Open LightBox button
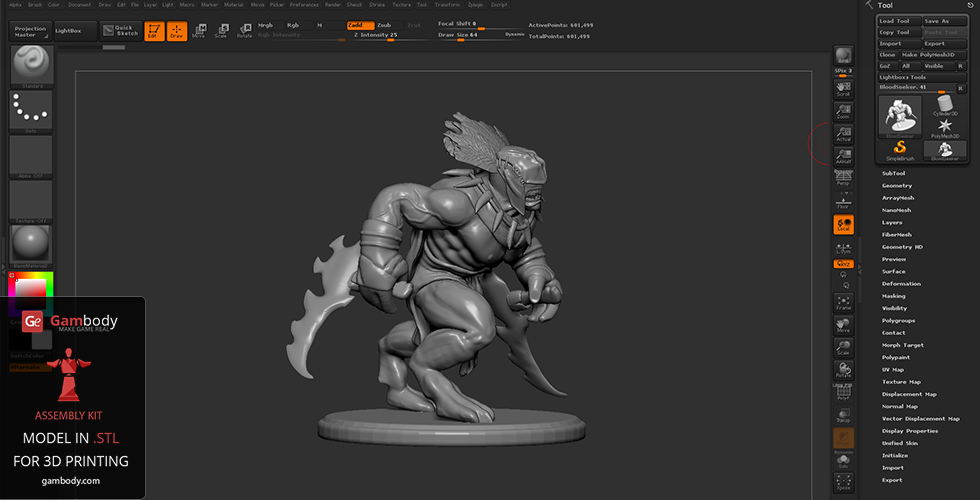 pyautogui.click(x=76, y=31)
